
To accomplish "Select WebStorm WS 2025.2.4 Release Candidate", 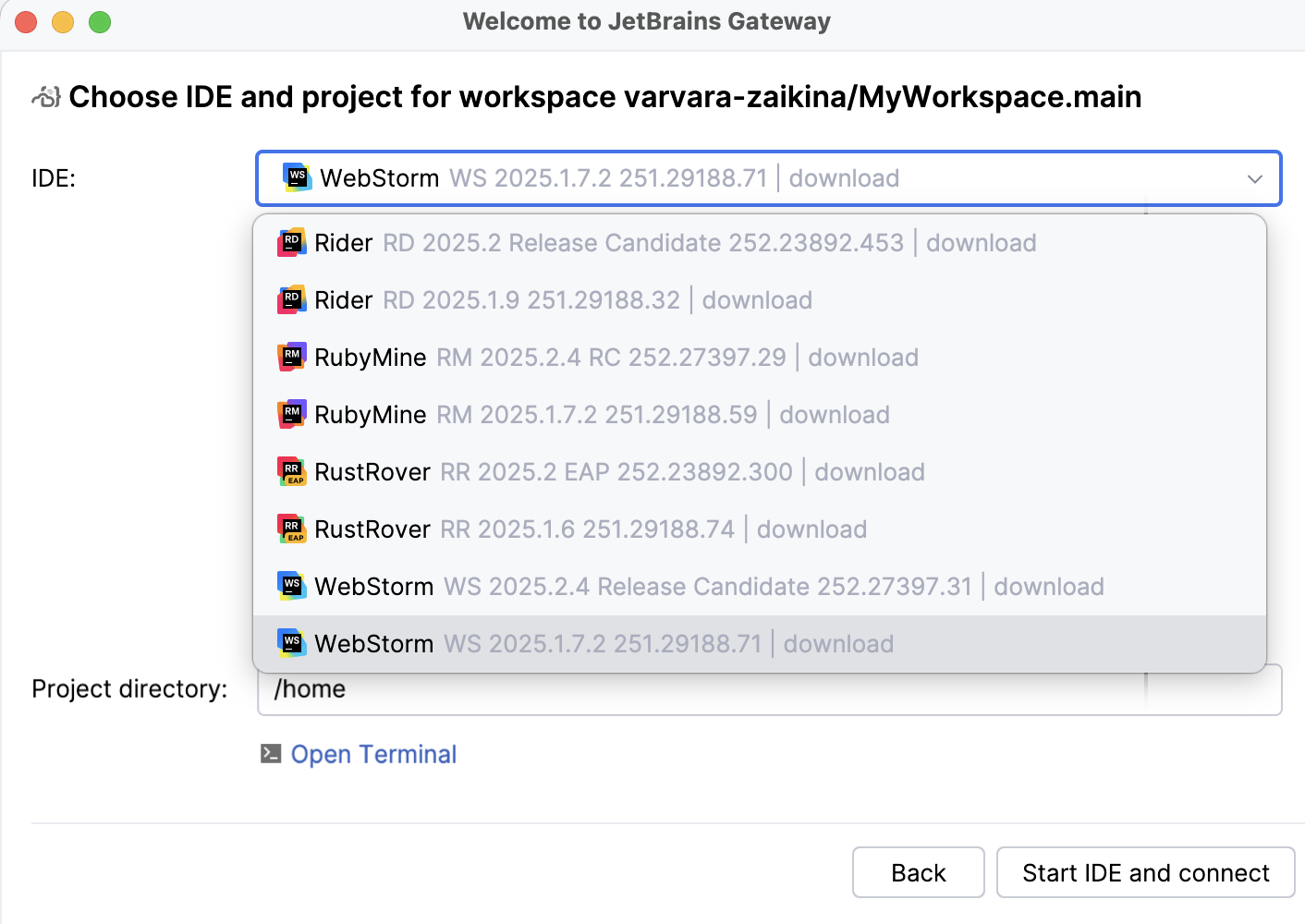I will pyautogui.click(x=760, y=587).
